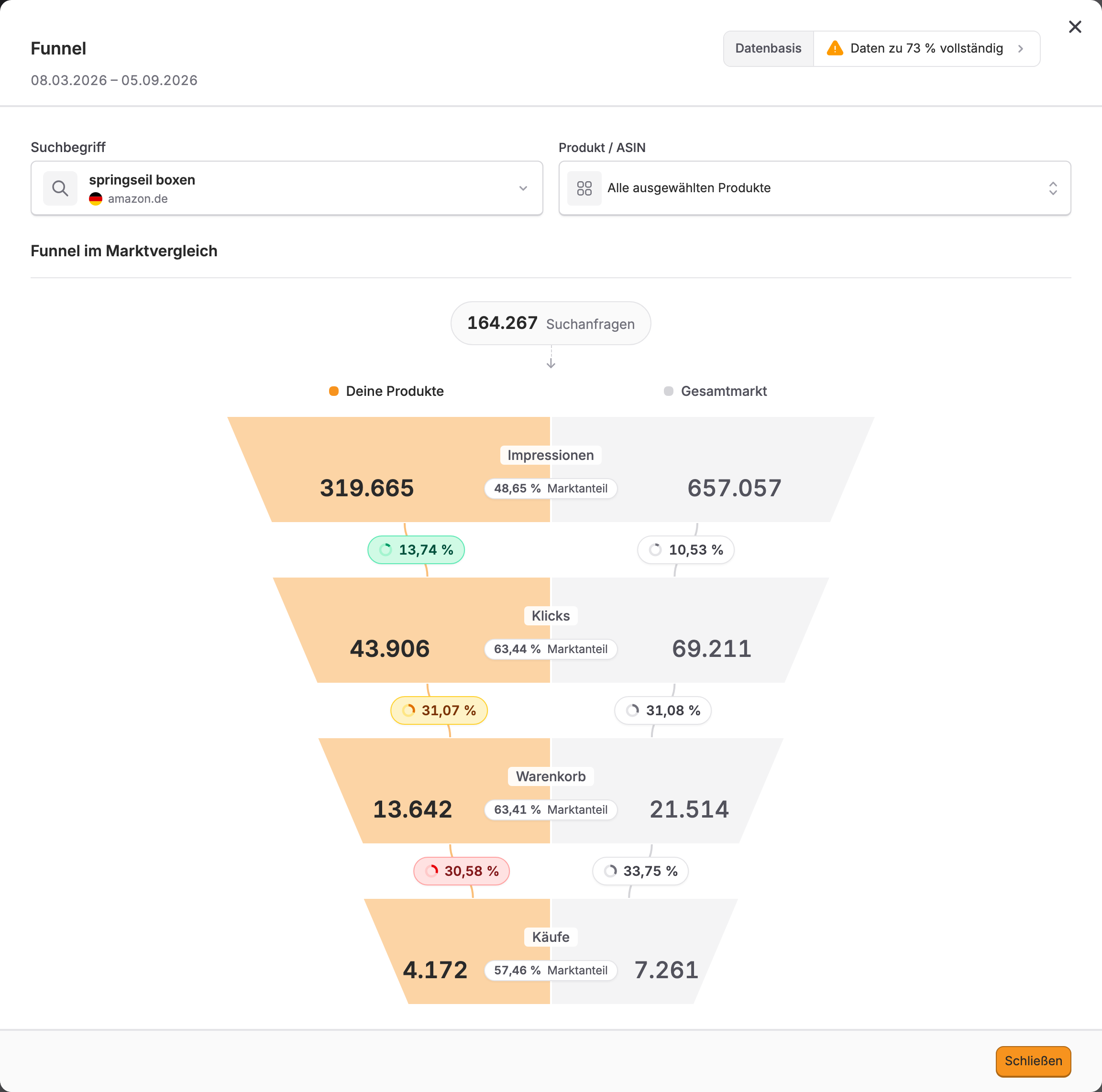Open the springseil boxen search term combo box
The height and width of the screenshot is (1092, 1102).
pyautogui.click(x=287, y=188)
